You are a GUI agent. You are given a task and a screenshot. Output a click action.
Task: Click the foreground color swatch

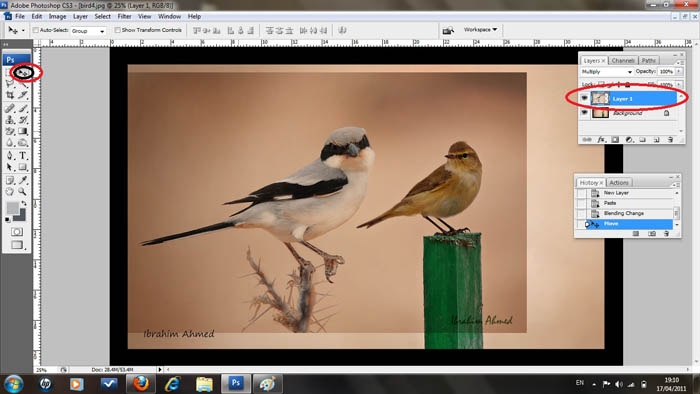13,208
